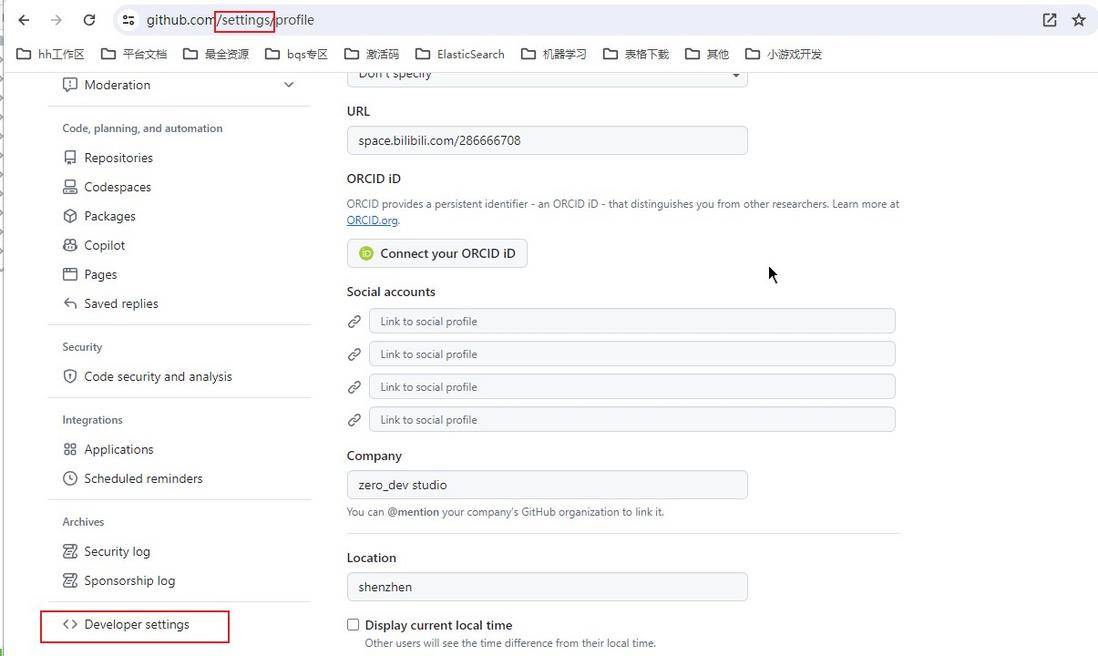Expand the Moderation section chevron
The width and height of the screenshot is (1098, 656).
pyautogui.click(x=289, y=85)
